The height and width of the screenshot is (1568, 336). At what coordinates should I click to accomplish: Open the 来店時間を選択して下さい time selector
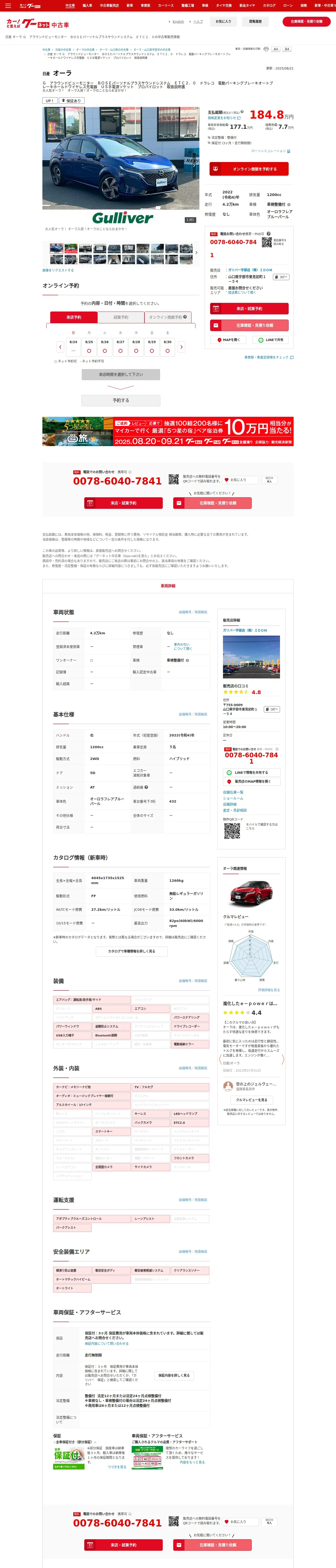click(121, 374)
